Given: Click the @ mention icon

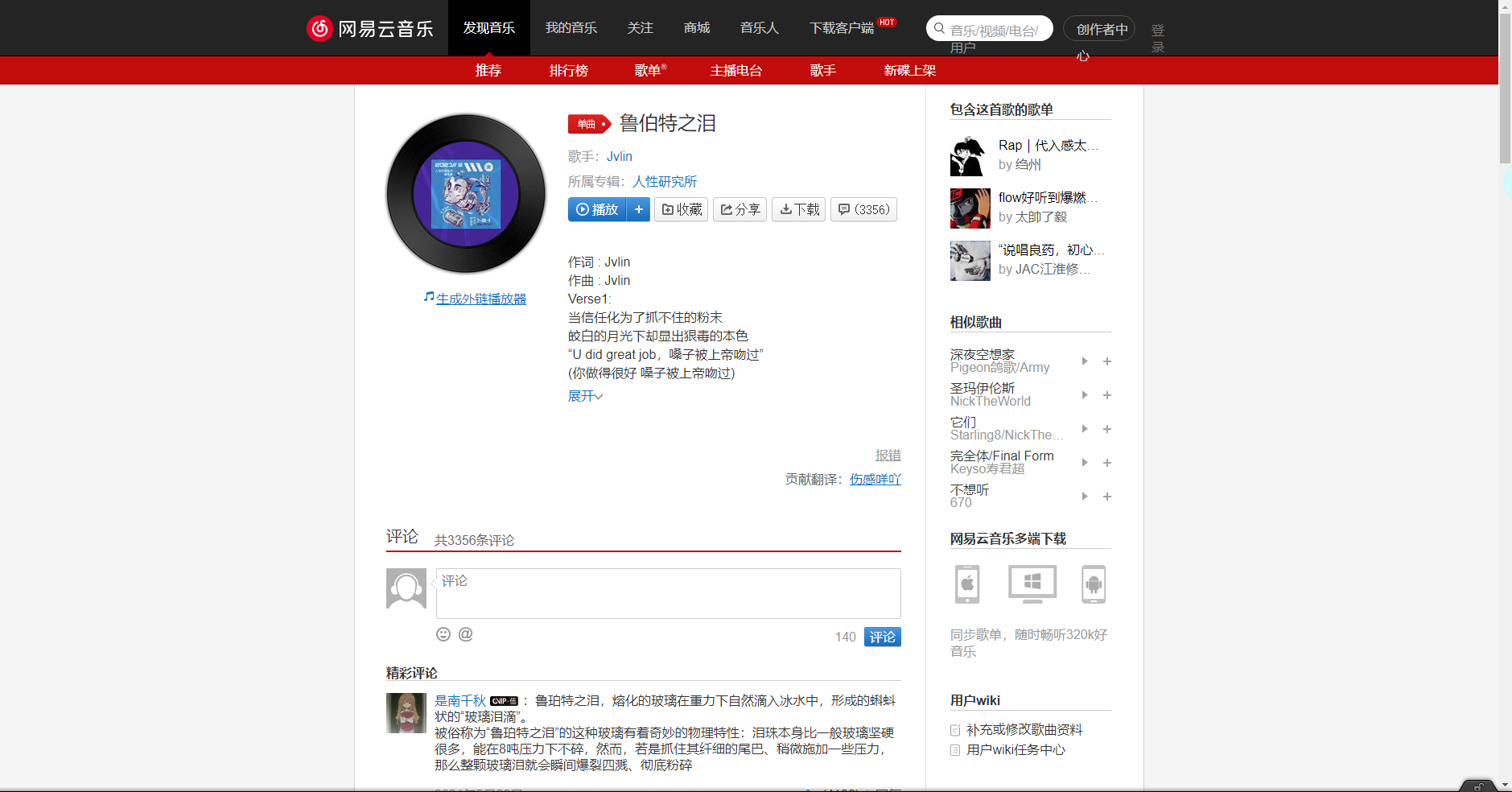Looking at the screenshot, I should pyautogui.click(x=466, y=635).
